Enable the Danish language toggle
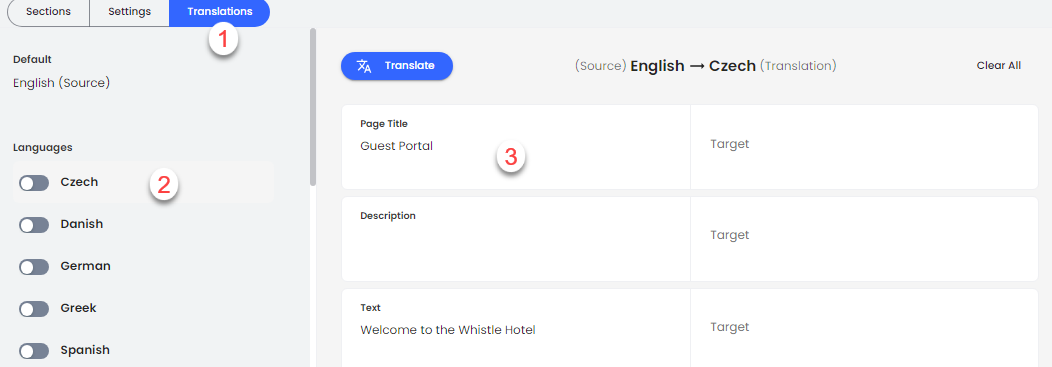The height and width of the screenshot is (367, 1052). click(x=34, y=225)
